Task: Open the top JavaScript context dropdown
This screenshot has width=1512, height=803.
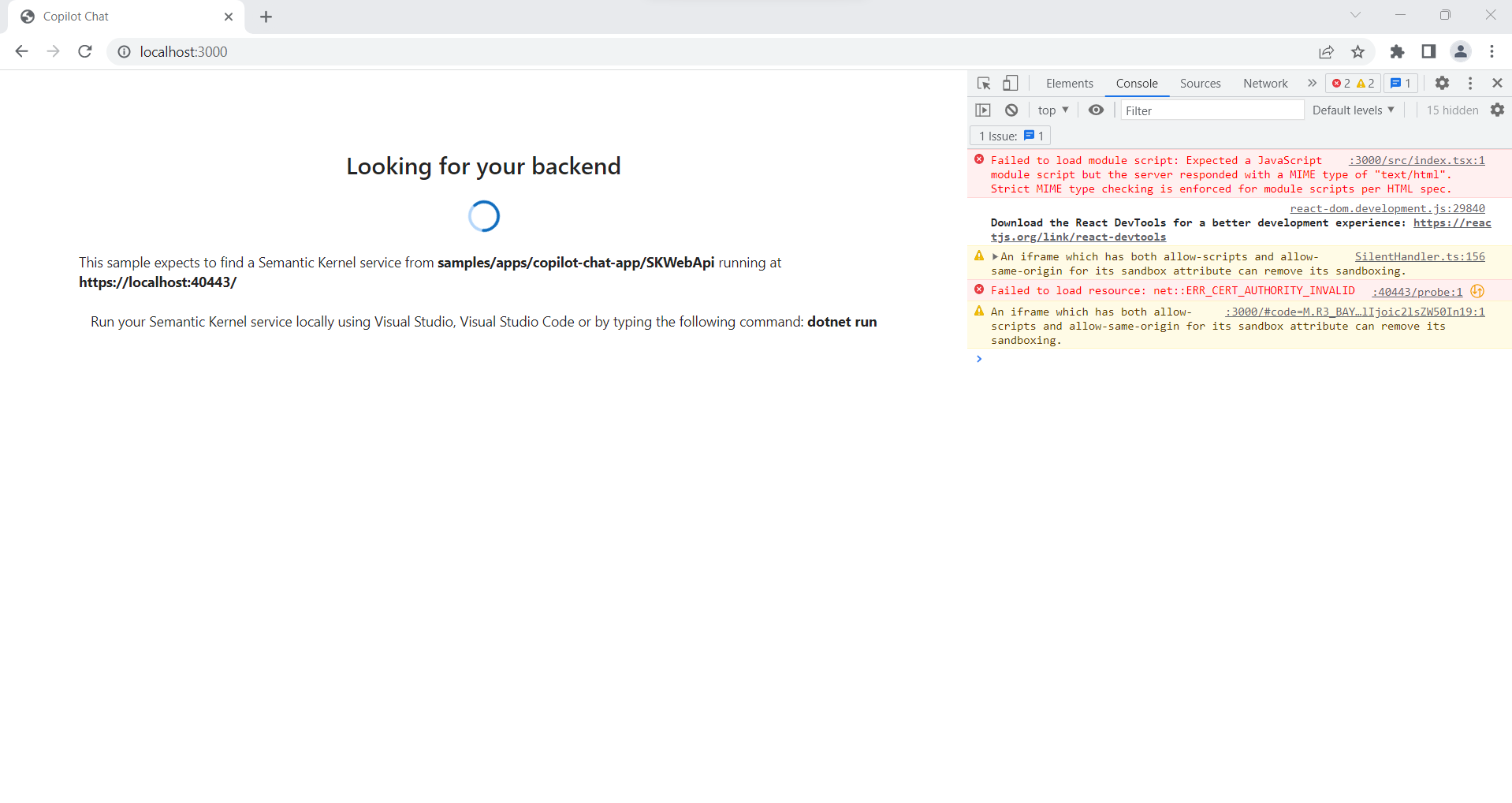Action: 1053,110
